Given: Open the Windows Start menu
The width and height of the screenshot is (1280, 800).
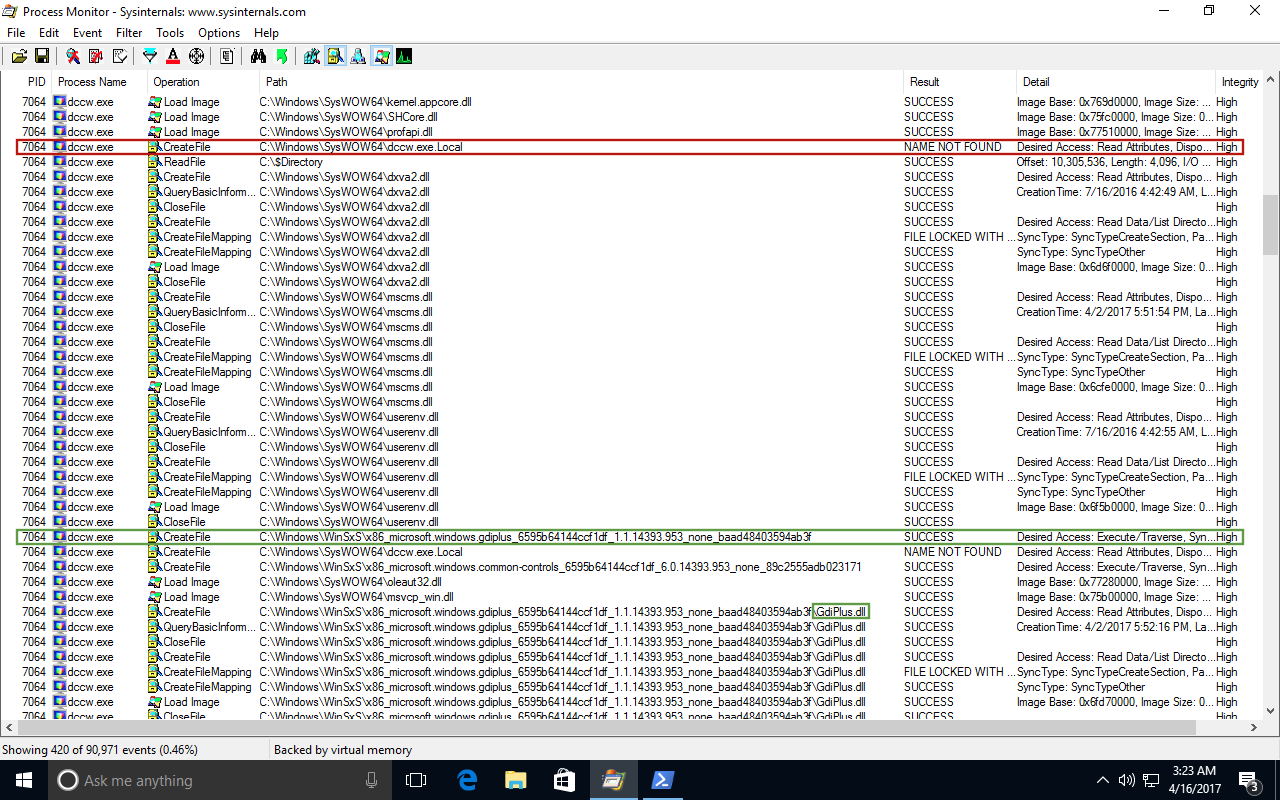Looking at the screenshot, I should pos(24,780).
